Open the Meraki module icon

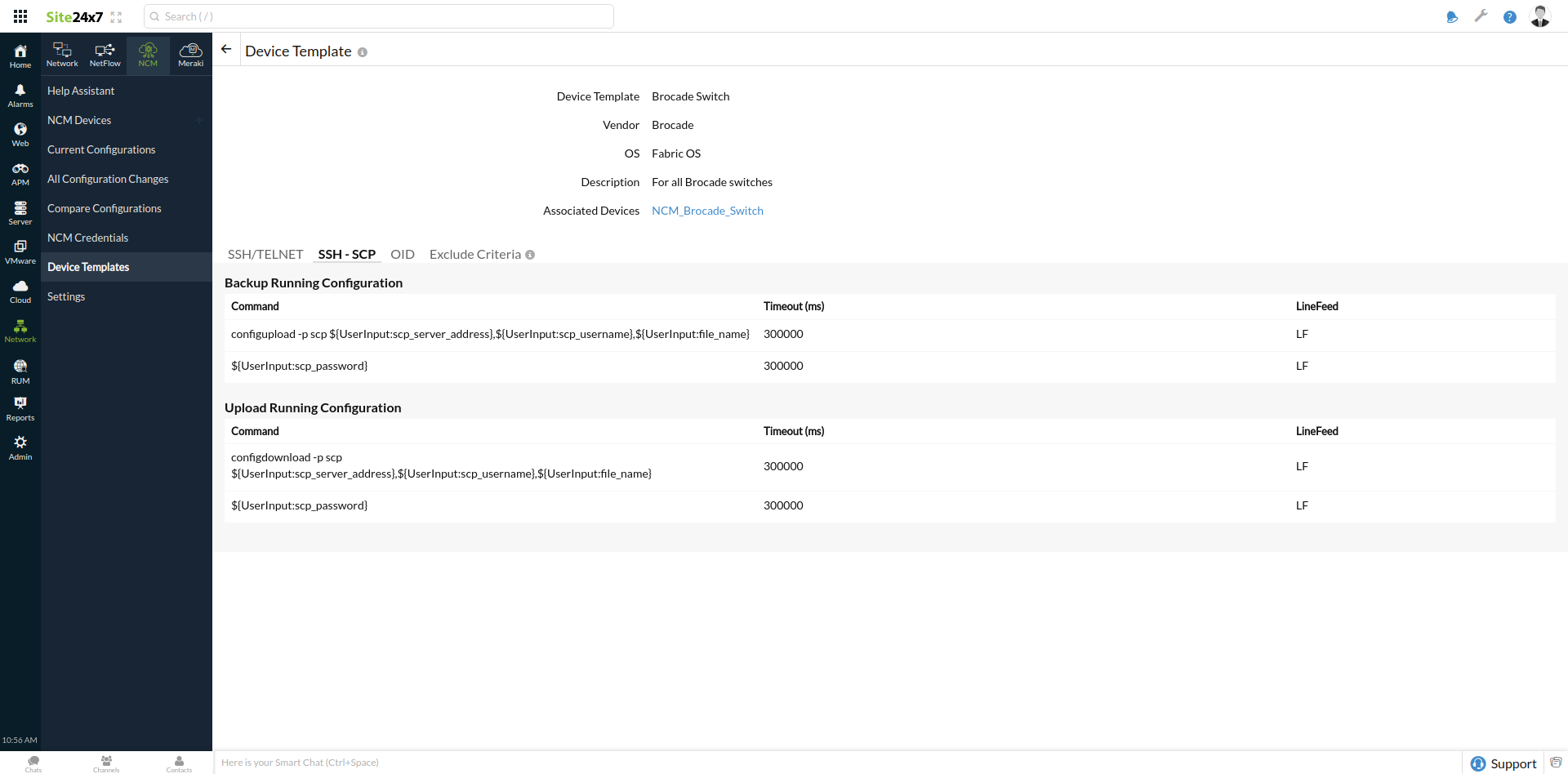click(x=190, y=53)
